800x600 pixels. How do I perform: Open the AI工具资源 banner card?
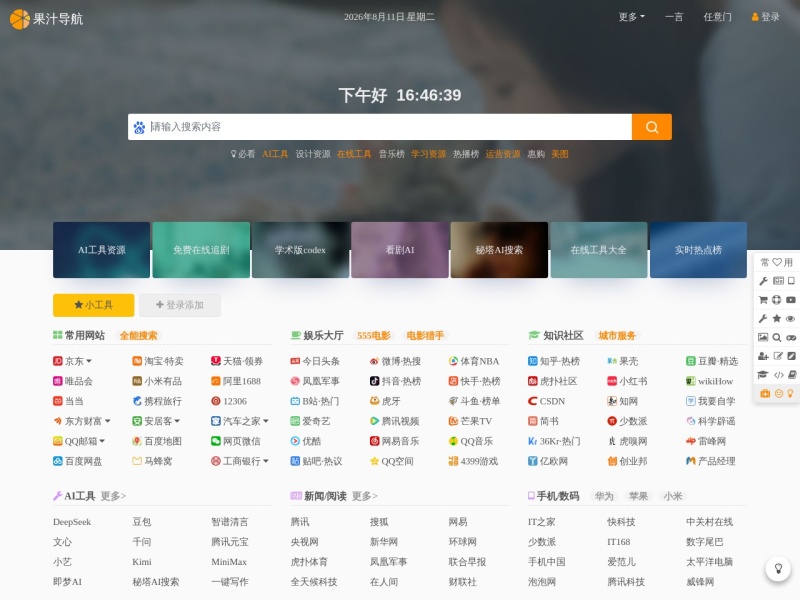click(x=102, y=250)
